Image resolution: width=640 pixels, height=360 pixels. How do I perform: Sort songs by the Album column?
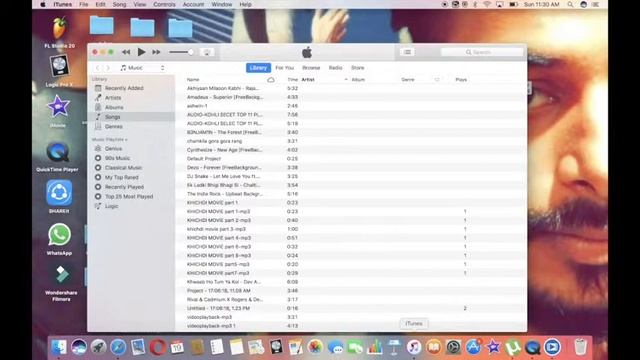pos(358,80)
